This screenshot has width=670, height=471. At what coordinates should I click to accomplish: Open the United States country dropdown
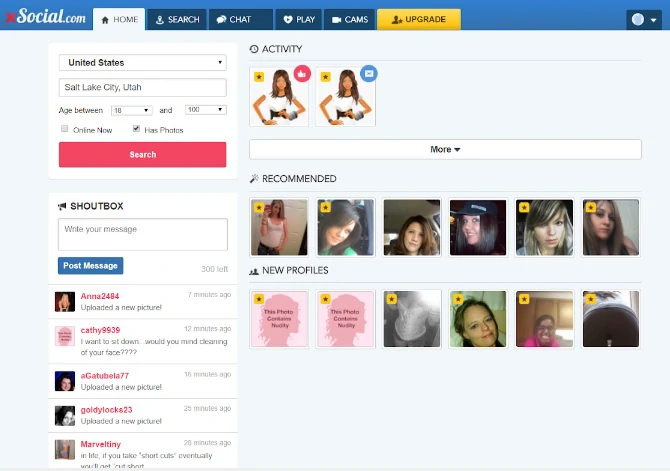142,63
